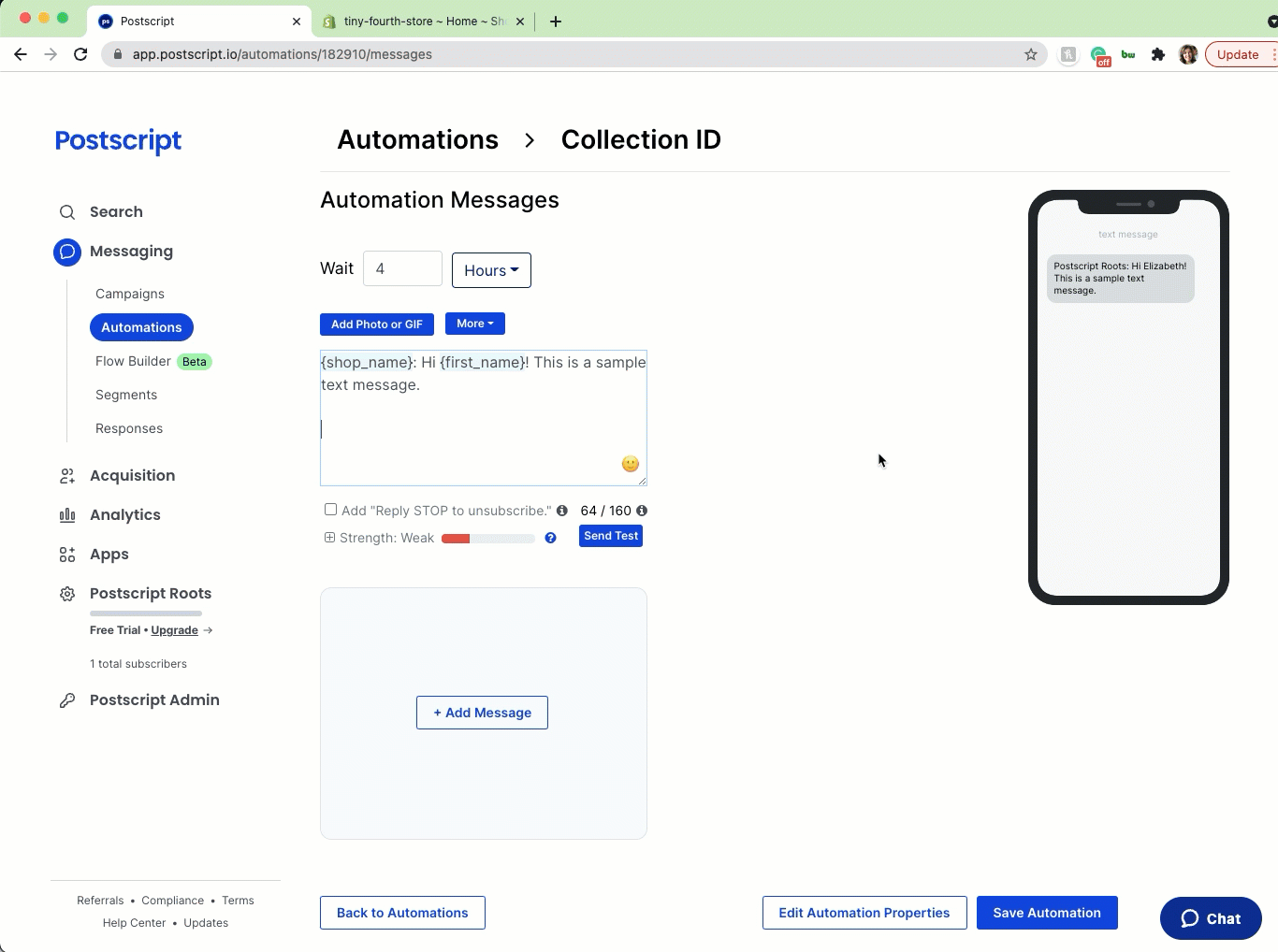This screenshot has height=952, width=1278.
Task: Click info icon beside 64 / 160 counter
Action: [642, 511]
